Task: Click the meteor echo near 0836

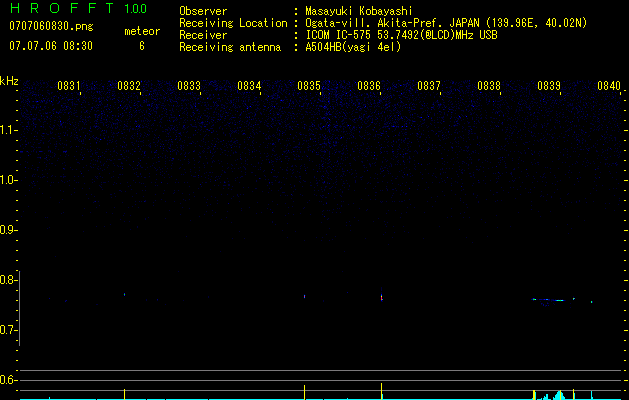Action: tap(381, 296)
